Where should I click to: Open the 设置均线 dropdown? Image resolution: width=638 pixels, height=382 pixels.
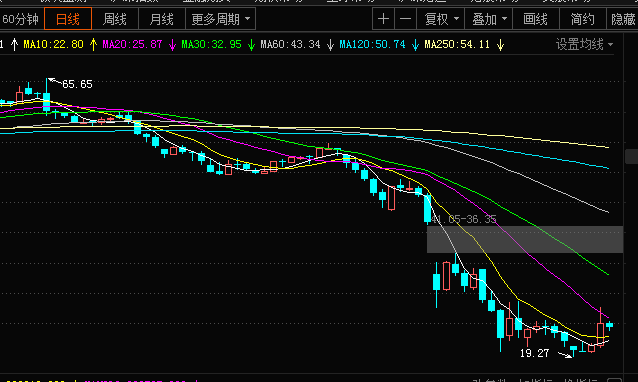584,44
